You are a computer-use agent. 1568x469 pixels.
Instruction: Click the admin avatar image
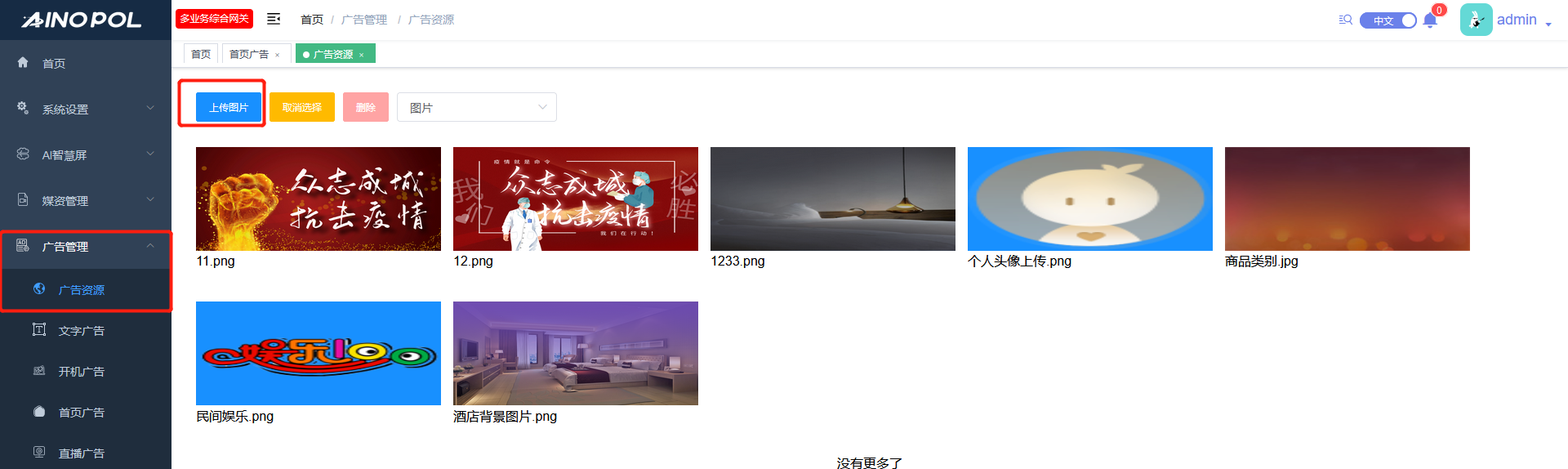1476,20
